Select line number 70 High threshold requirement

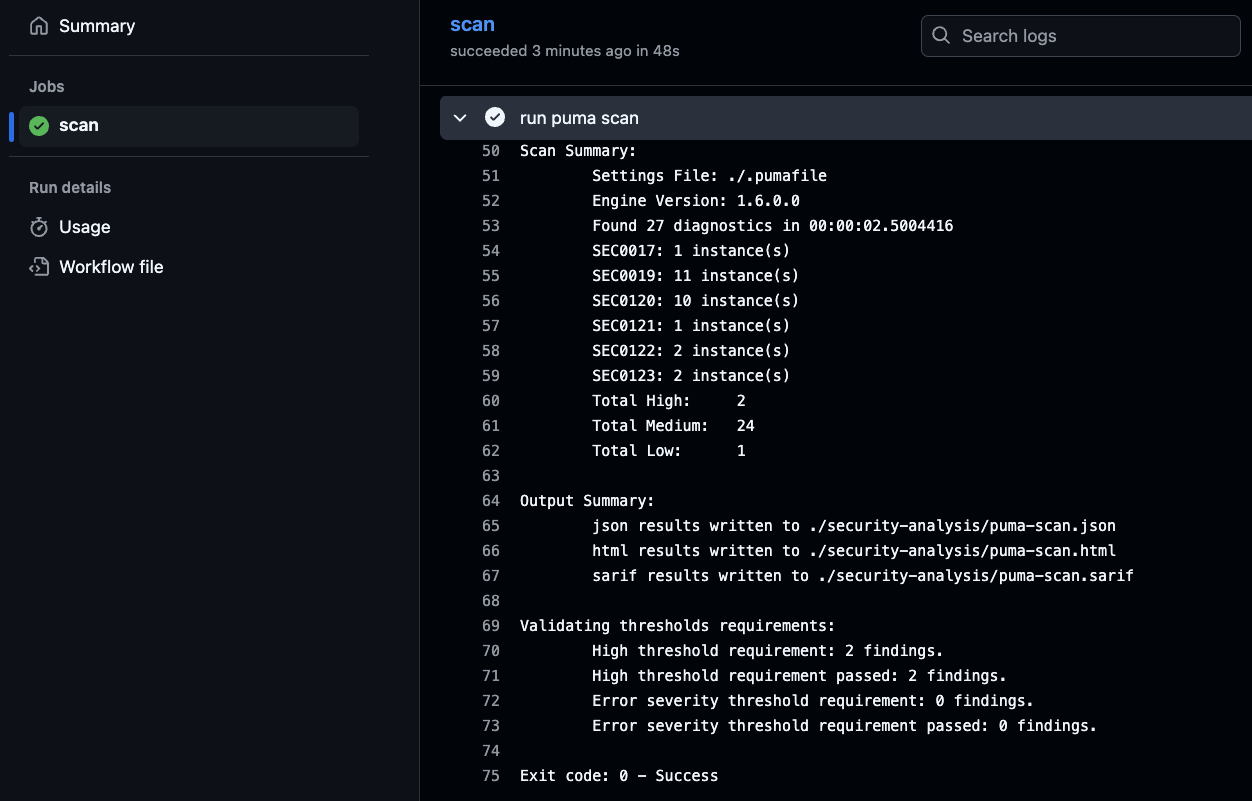click(x=490, y=651)
